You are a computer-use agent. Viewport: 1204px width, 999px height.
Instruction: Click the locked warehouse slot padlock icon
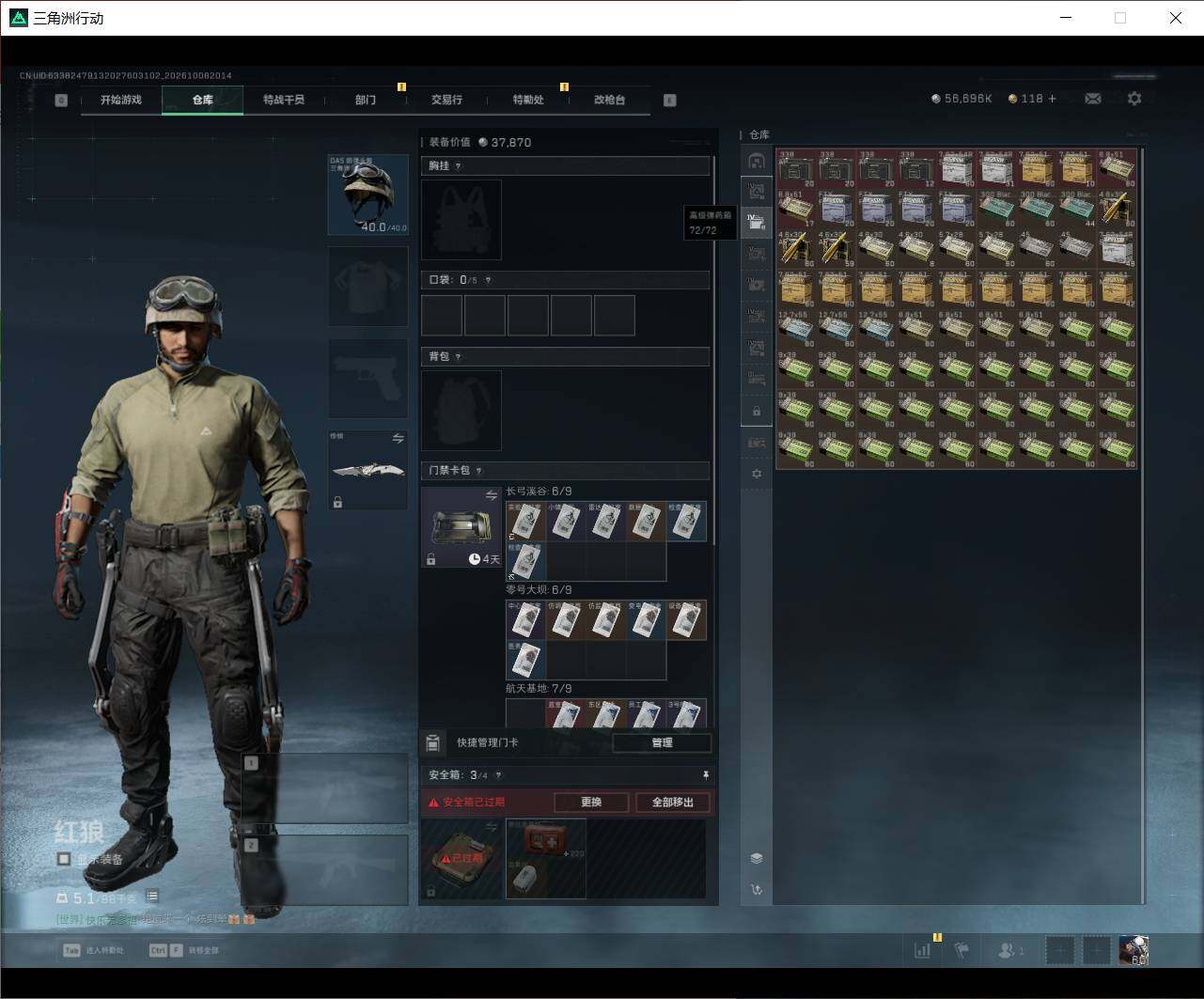[x=757, y=412]
